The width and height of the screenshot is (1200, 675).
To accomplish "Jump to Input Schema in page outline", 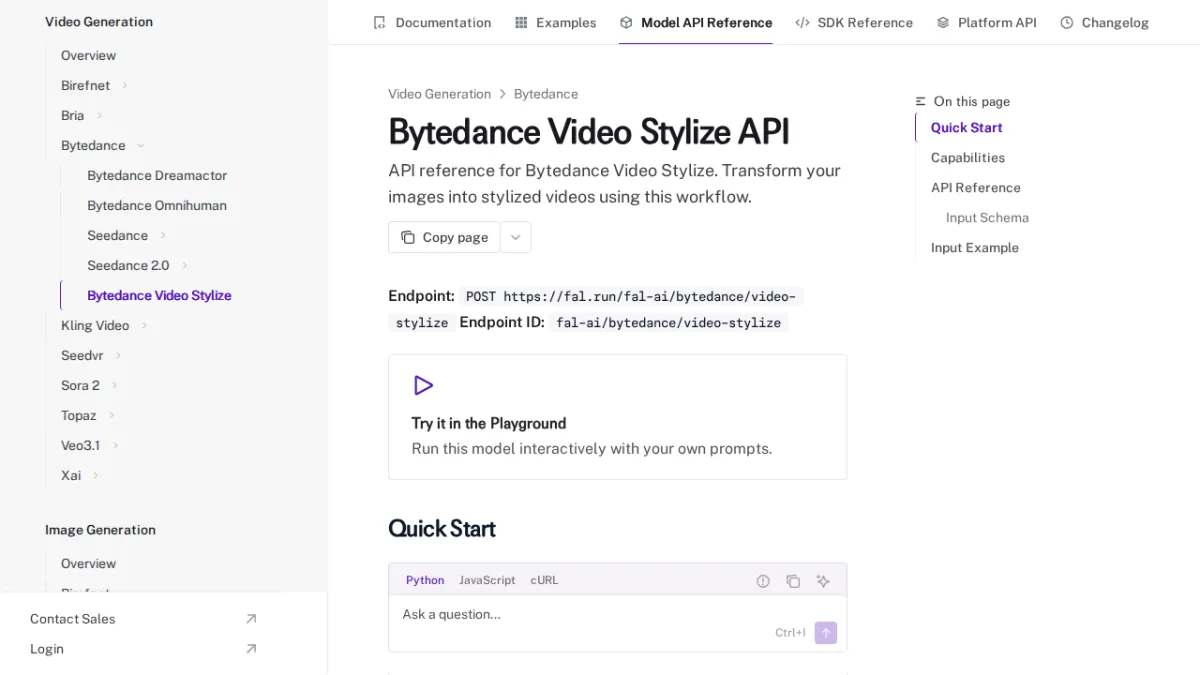I will coord(987,217).
